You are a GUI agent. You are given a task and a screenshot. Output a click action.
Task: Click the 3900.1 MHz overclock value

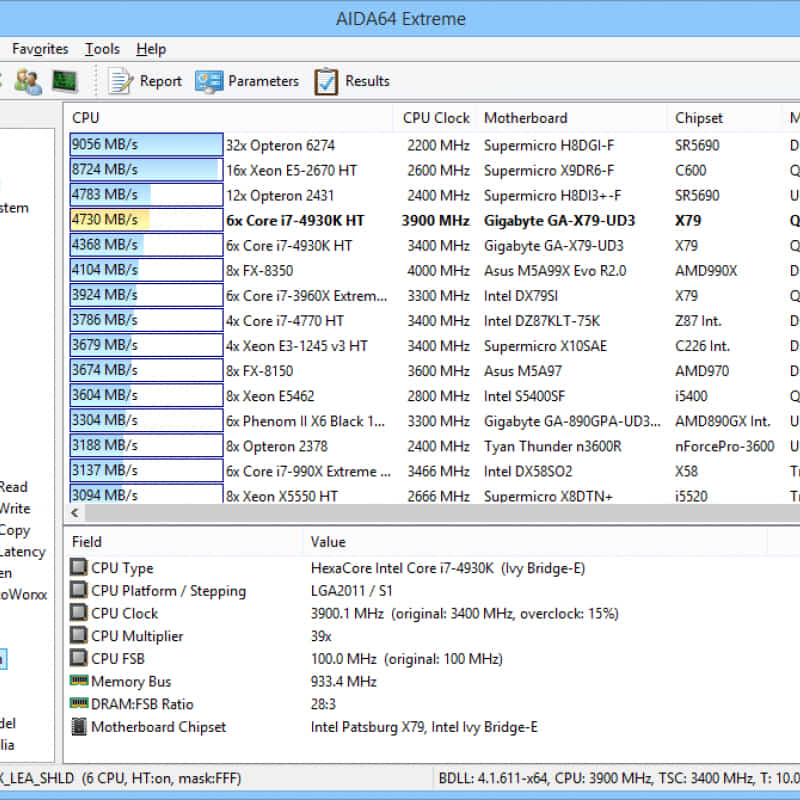pos(465,613)
